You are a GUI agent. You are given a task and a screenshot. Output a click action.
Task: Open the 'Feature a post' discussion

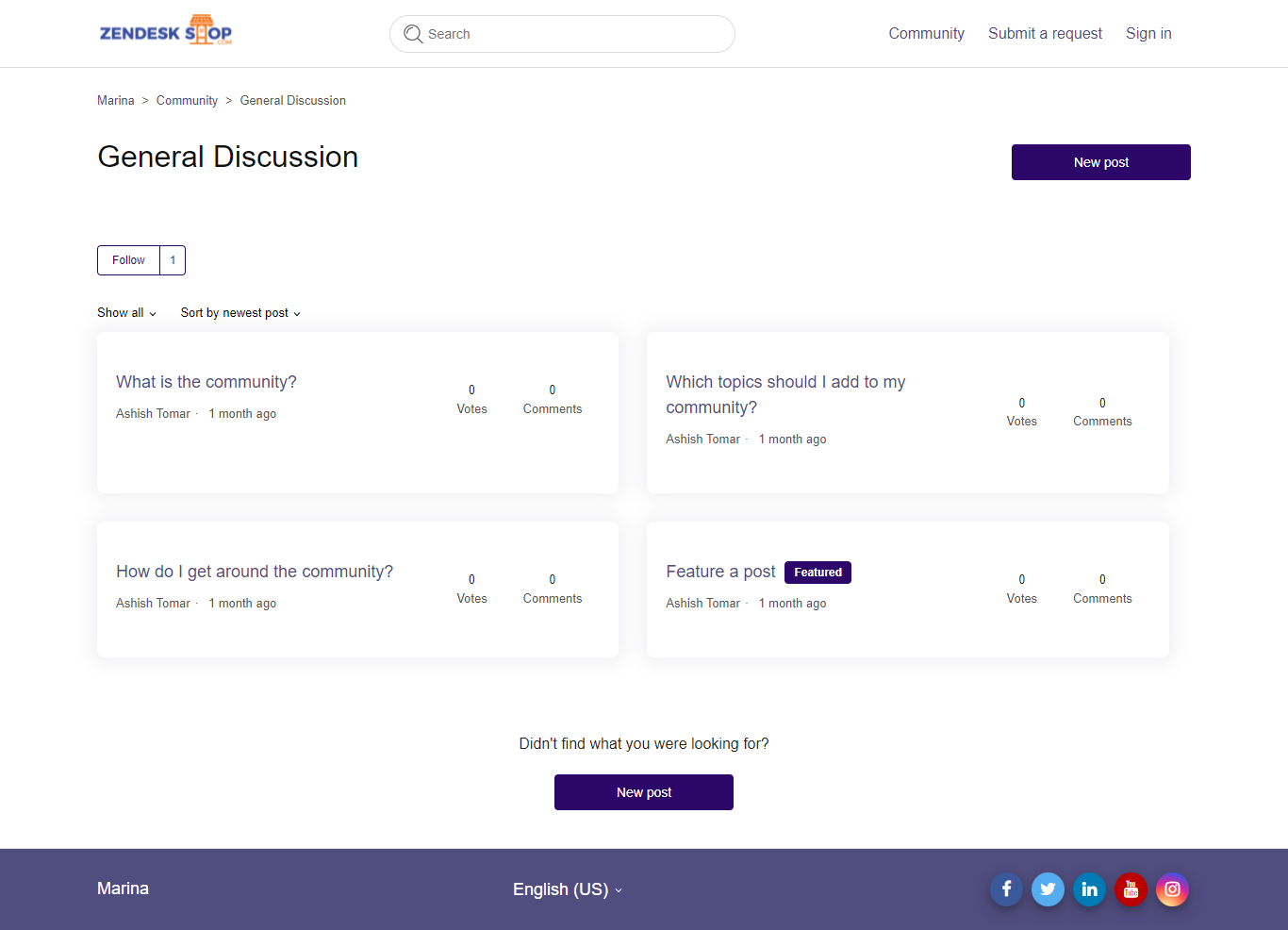tap(720, 572)
